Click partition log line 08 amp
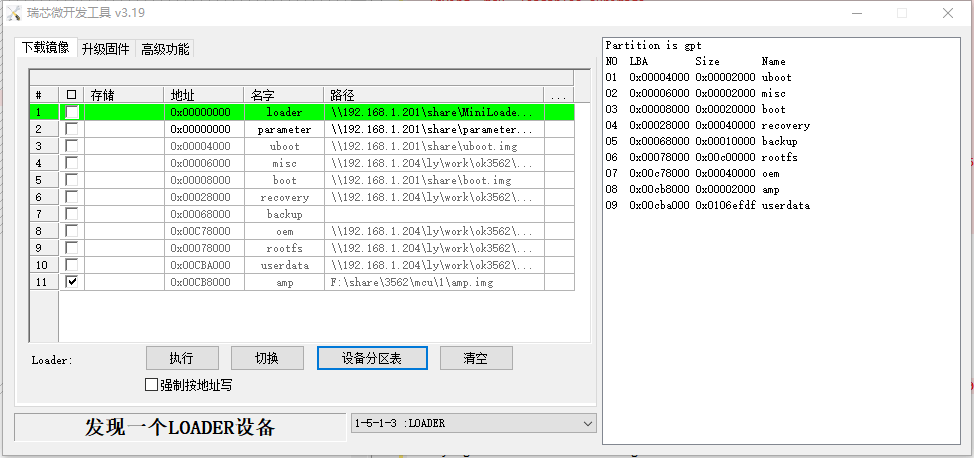The width and height of the screenshot is (974, 458). pyautogui.click(x=692, y=190)
